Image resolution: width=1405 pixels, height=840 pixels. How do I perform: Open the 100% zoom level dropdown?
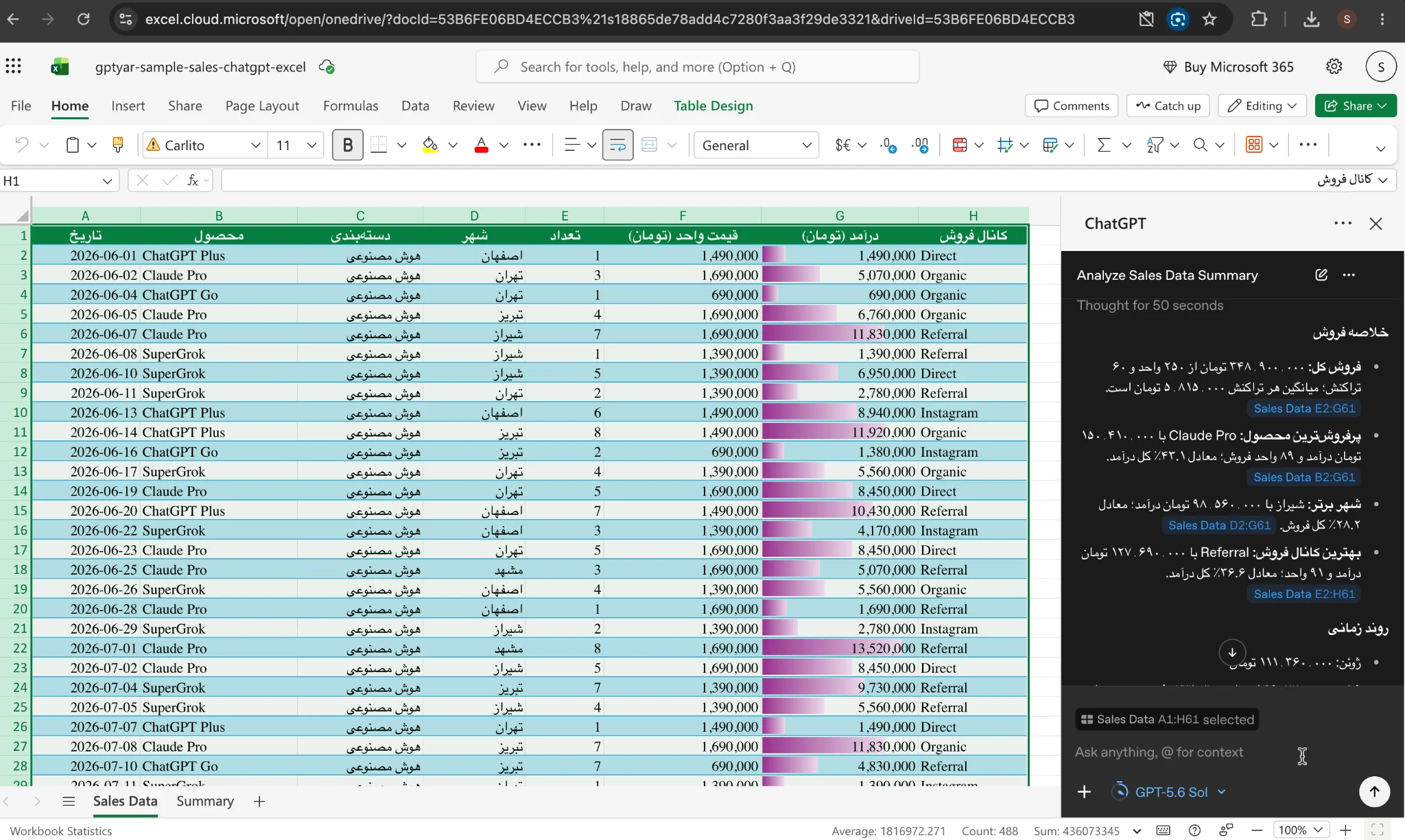coord(1301,830)
